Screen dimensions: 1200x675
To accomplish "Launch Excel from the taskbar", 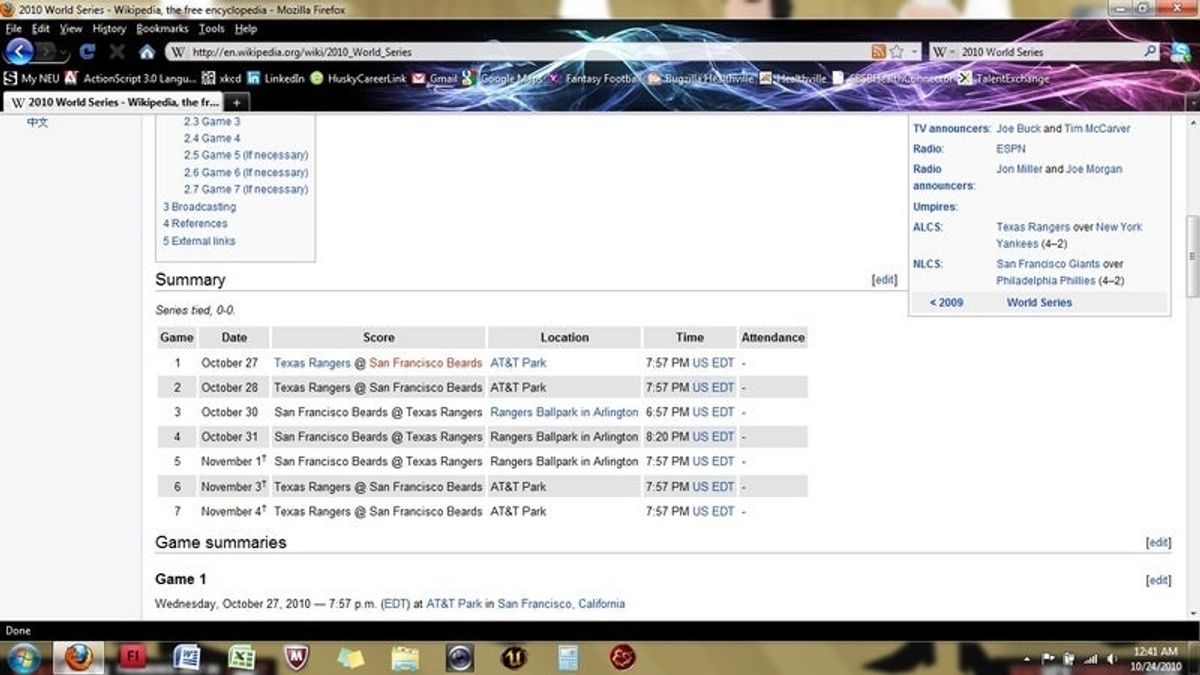I will [x=241, y=657].
